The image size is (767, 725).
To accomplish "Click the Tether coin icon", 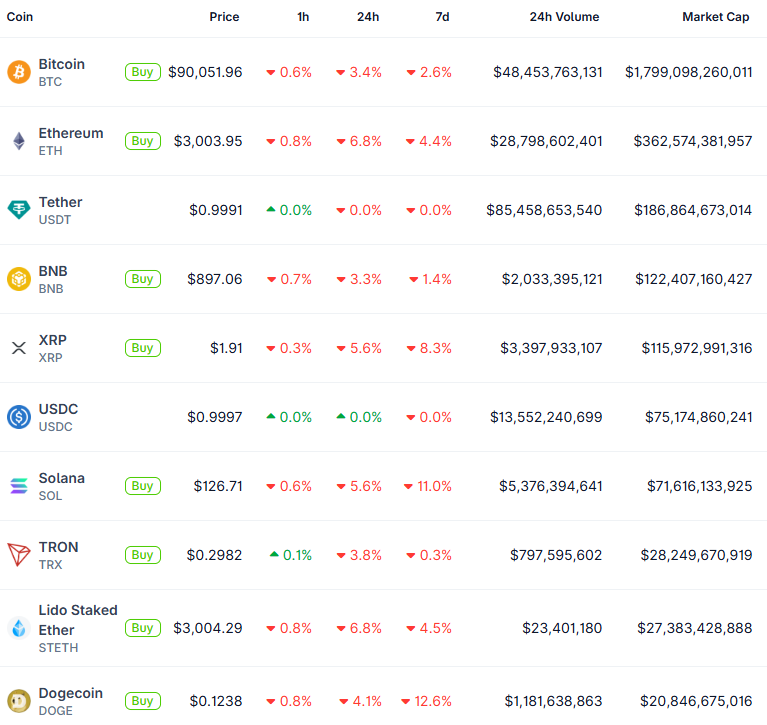I will tap(19, 210).
